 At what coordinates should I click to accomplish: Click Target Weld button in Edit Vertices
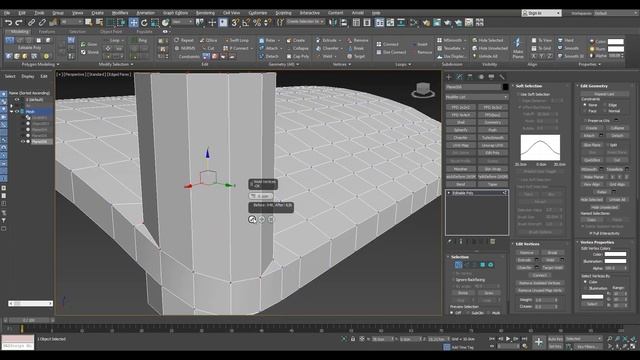tap(553, 268)
